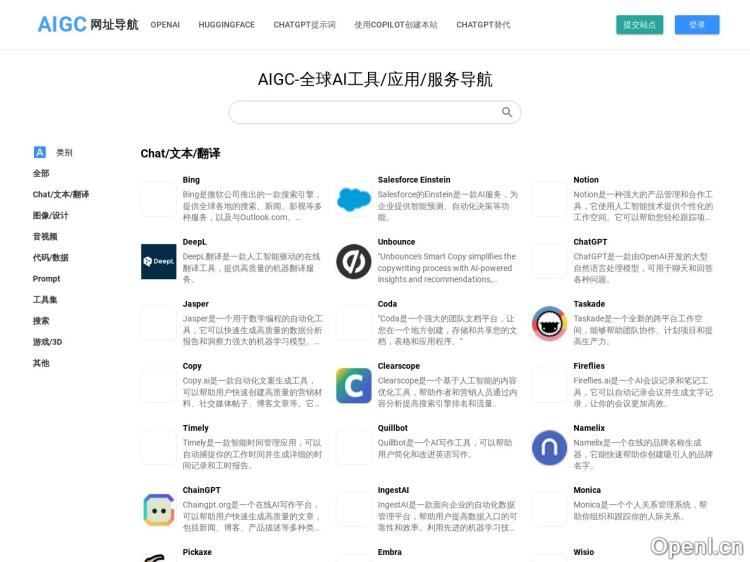Click the Quillbot card placeholder thumbnail
750x562 pixels.
click(353, 448)
